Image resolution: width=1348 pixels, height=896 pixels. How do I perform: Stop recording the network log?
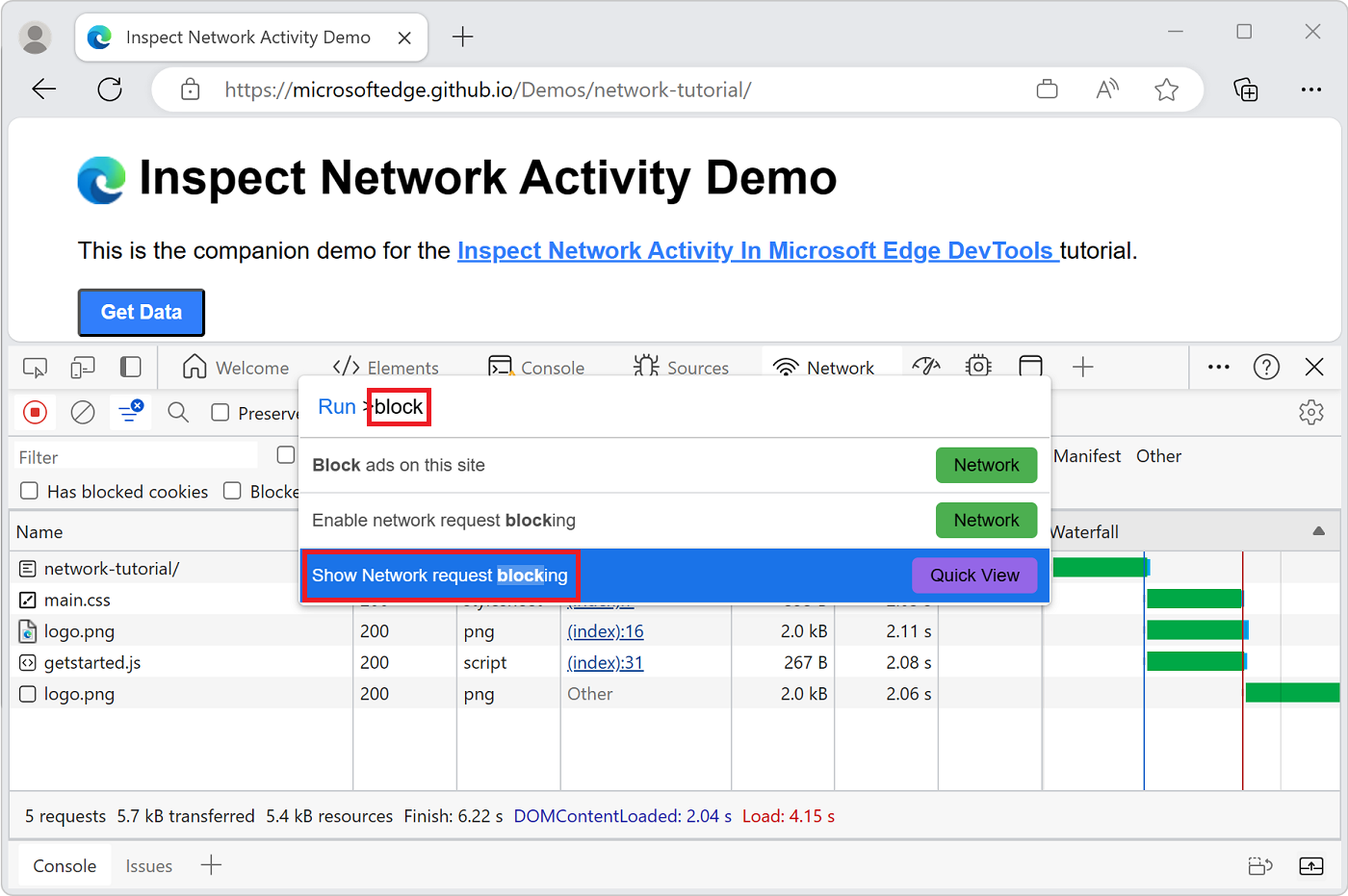tap(35, 412)
